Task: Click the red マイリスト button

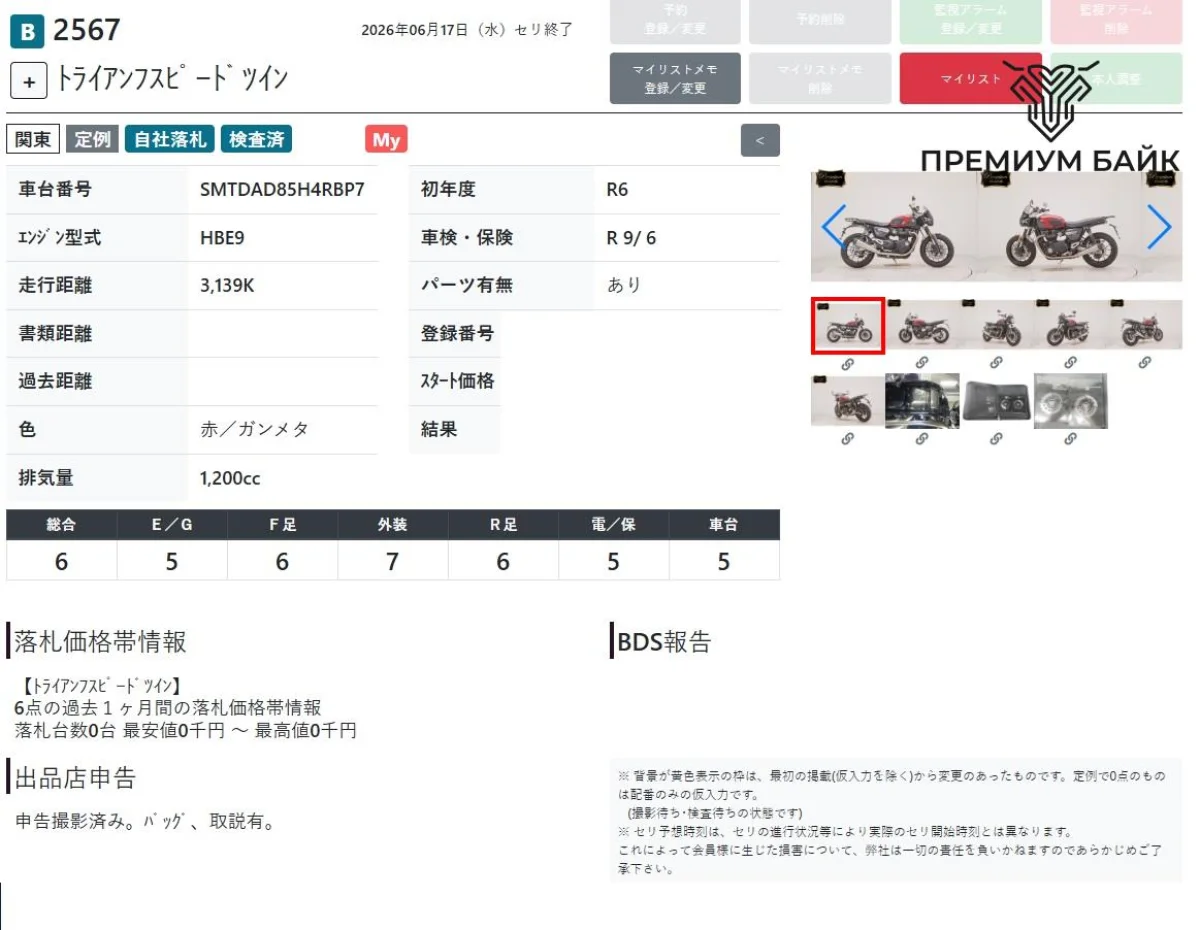Action: pyautogui.click(x=970, y=78)
